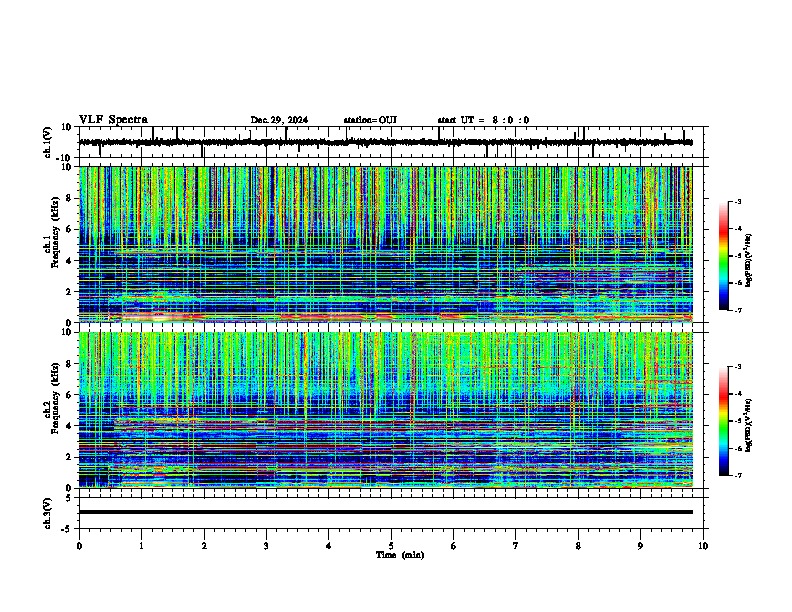Click time axis tick label "9"
This screenshot has height=612, width=792.
pyautogui.click(x=640, y=546)
